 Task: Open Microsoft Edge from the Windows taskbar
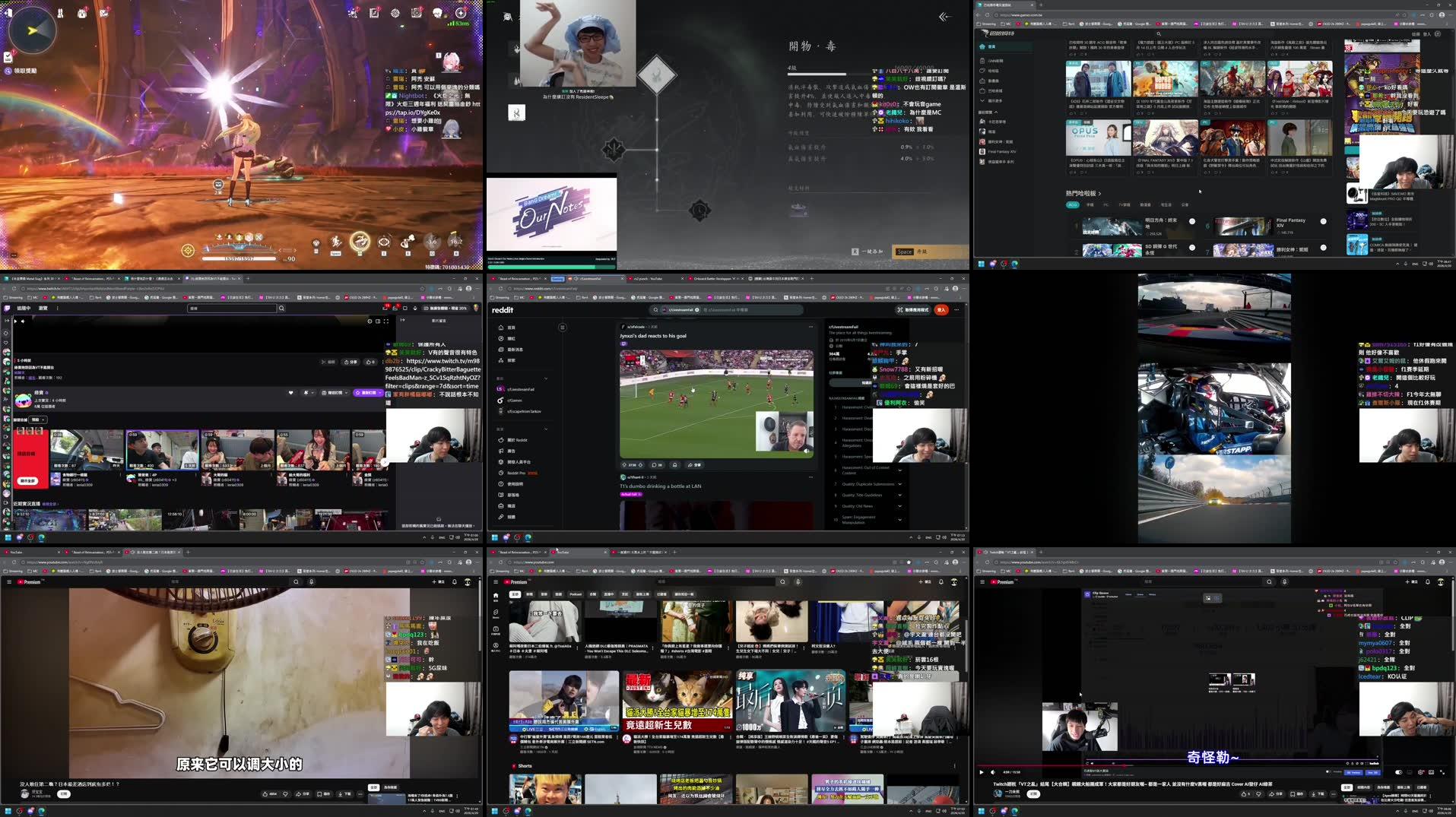point(1014,264)
